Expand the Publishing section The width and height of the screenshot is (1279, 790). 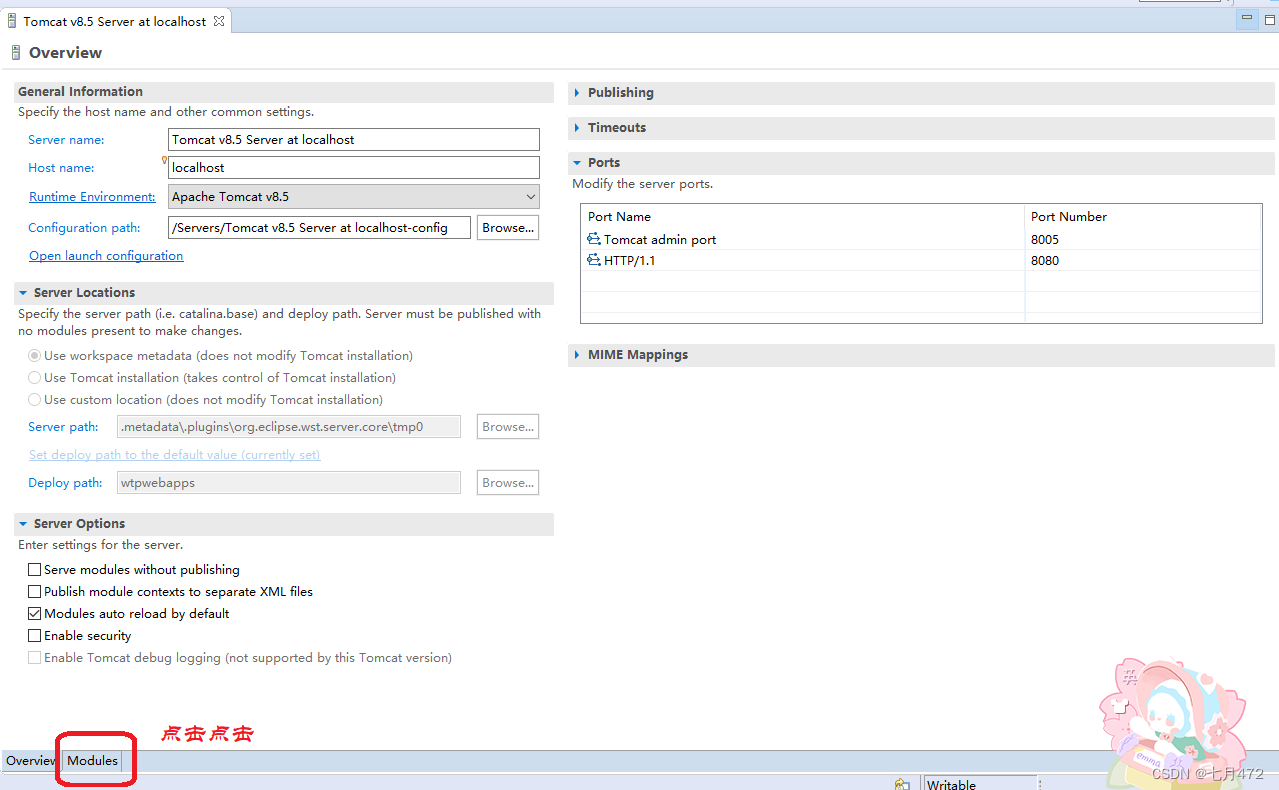tap(577, 93)
